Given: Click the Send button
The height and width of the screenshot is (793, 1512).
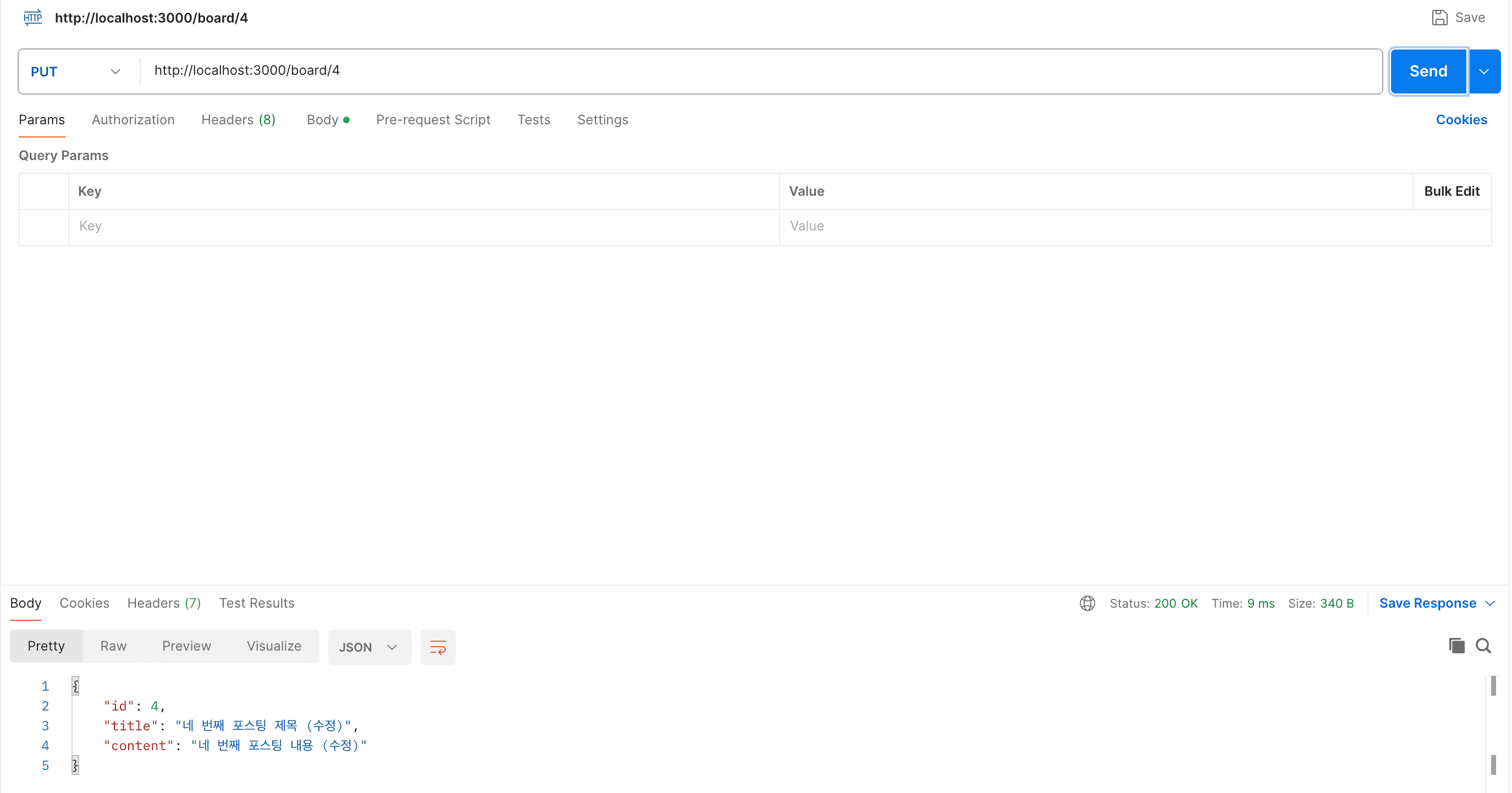Looking at the screenshot, I should click(1428, 71).
